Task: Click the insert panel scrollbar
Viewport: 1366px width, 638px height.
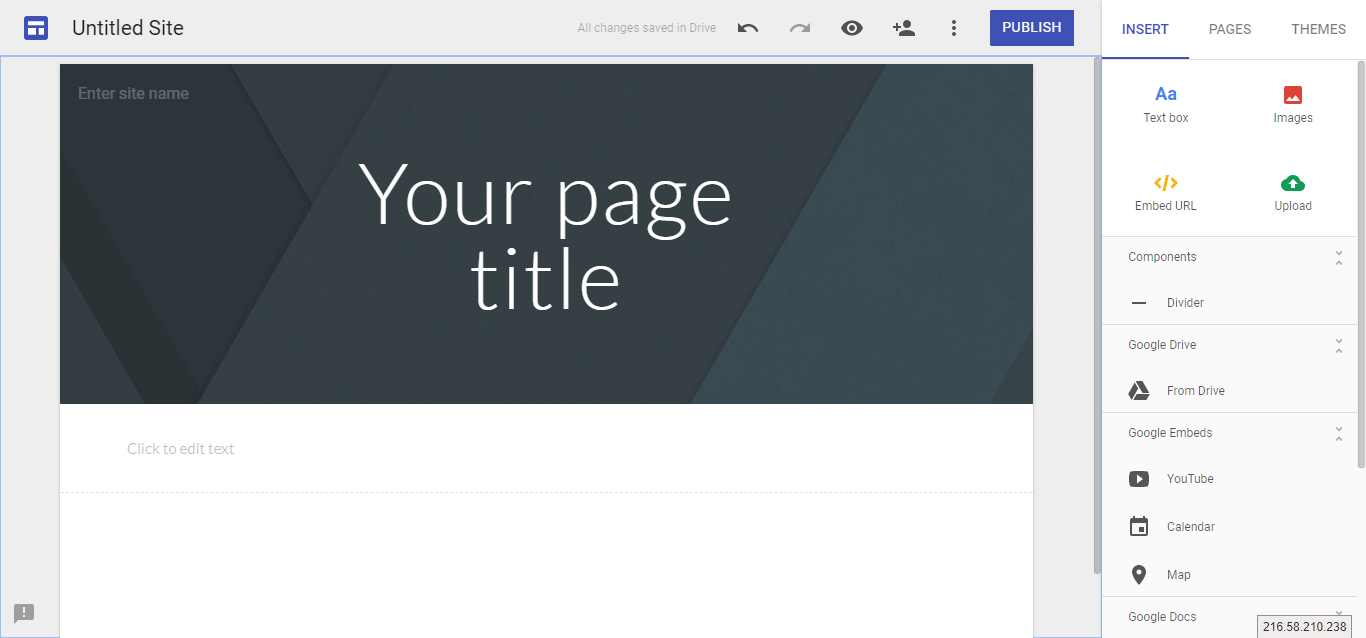Action: pos(1361,263)
